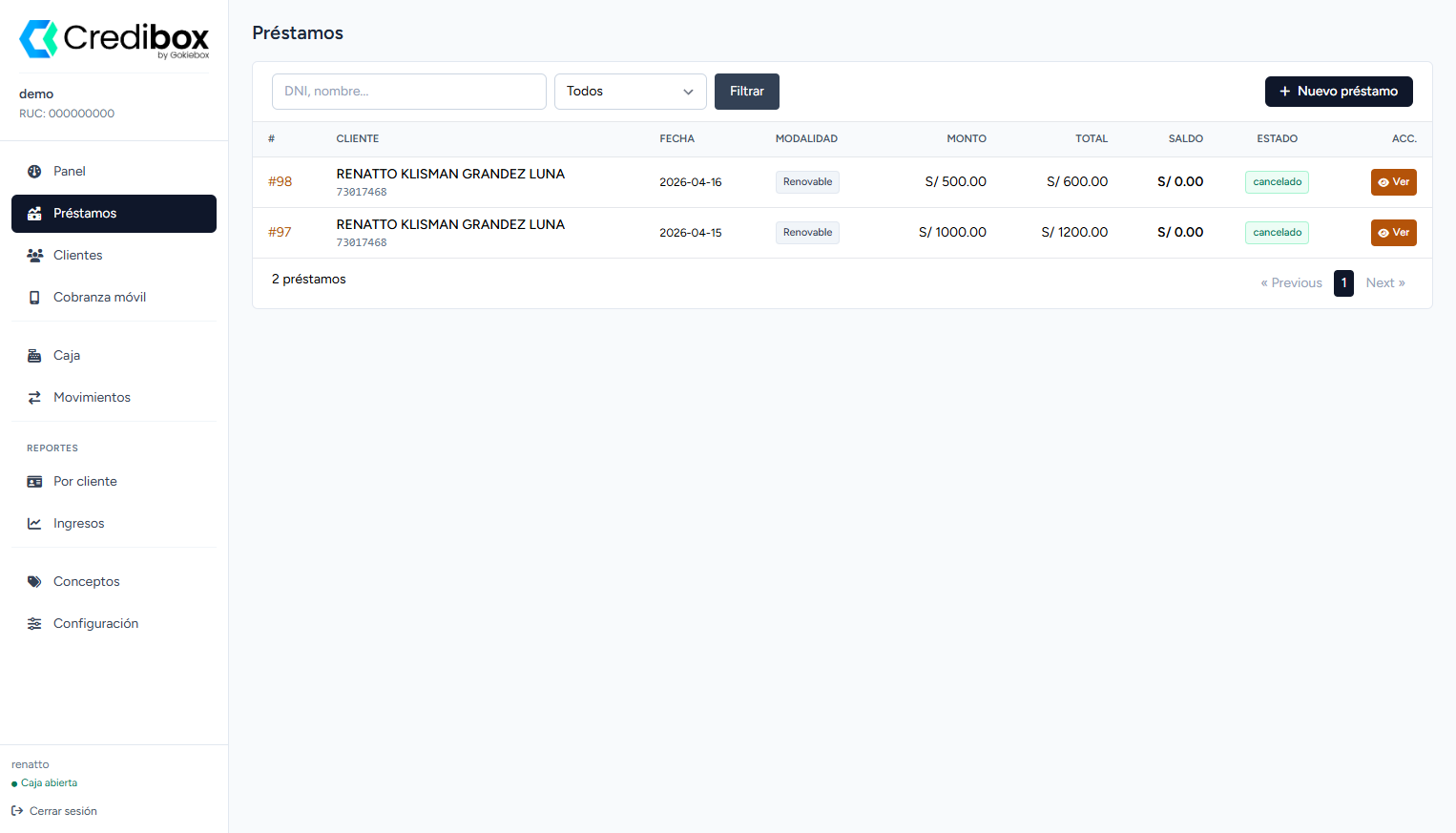
Task: Click the MODALIDAD column header
Action: pyautogui.click(x=806, y=139)
